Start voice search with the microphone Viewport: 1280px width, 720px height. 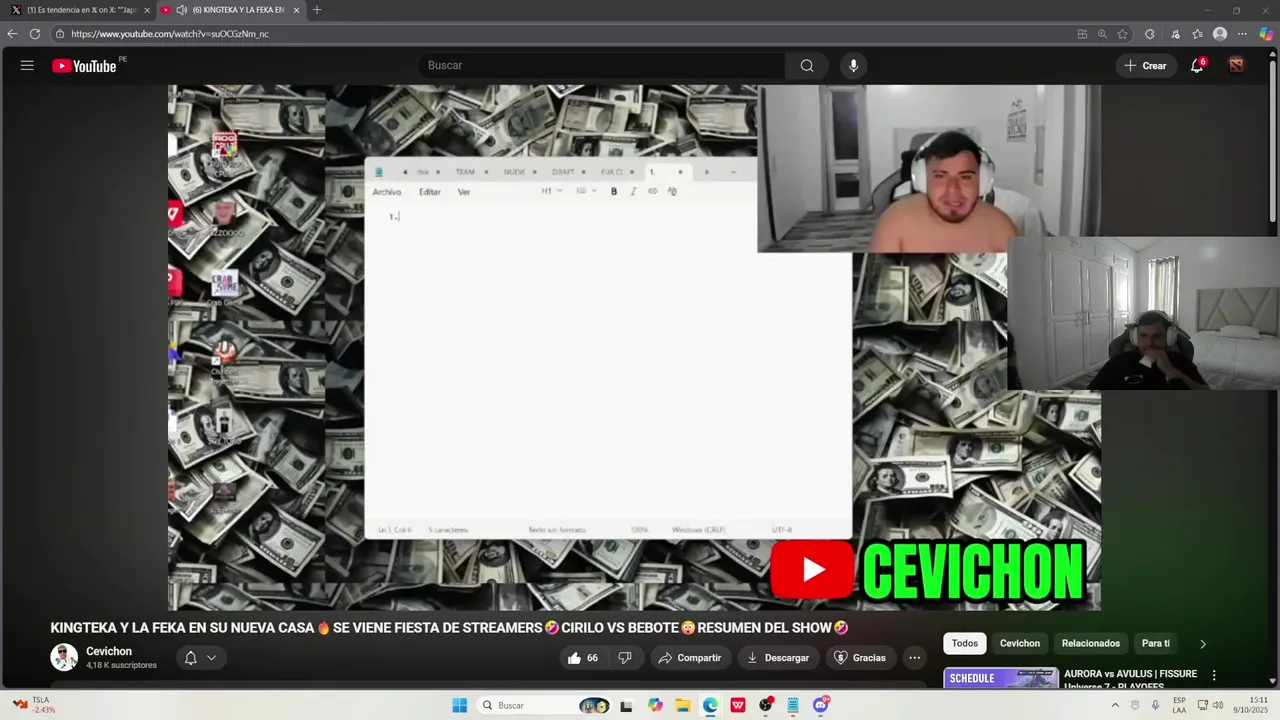coord(853,66)
